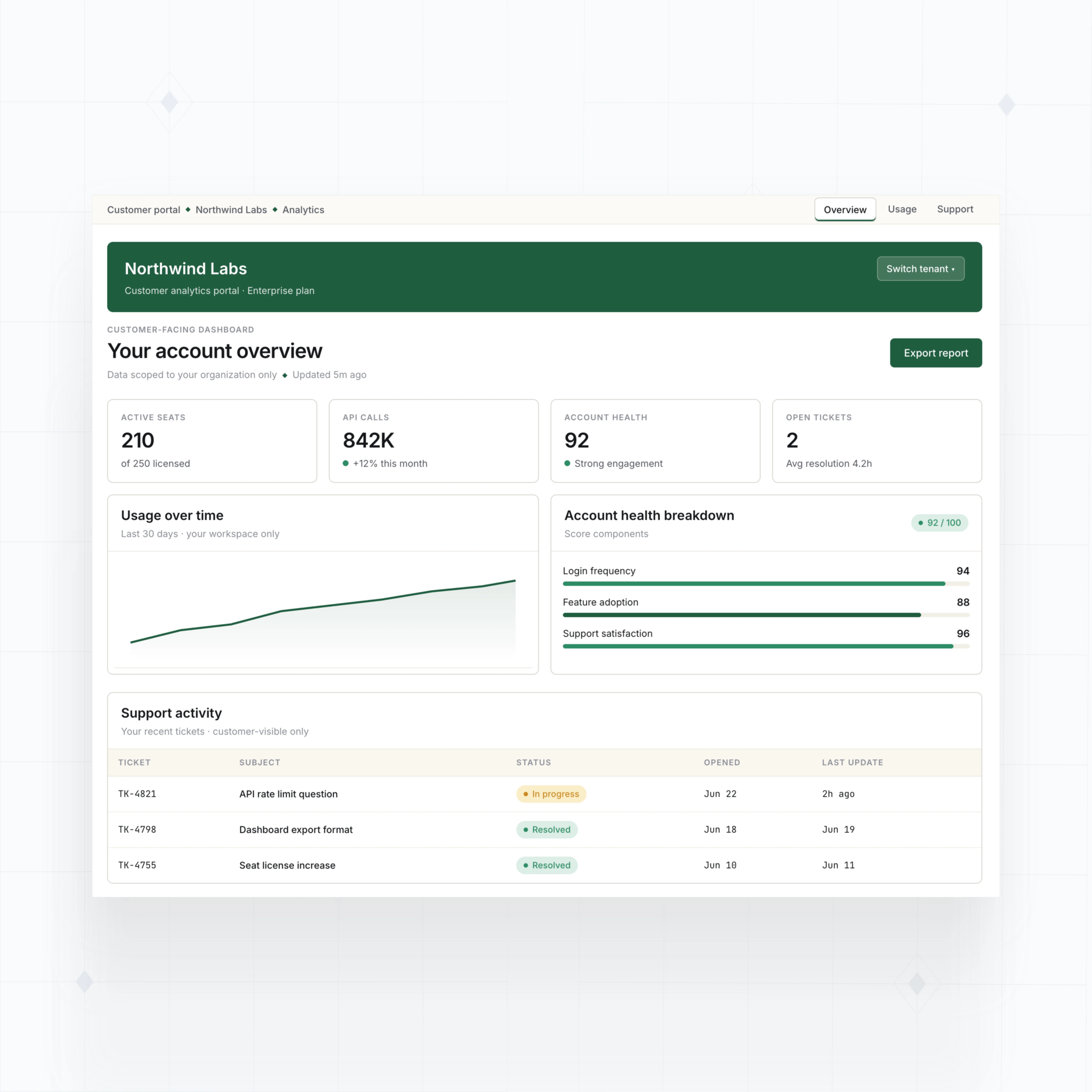Click the Jun 10 opened date
The width and height of the screenshot is (1092, 1092).
(x=720, y=865)
